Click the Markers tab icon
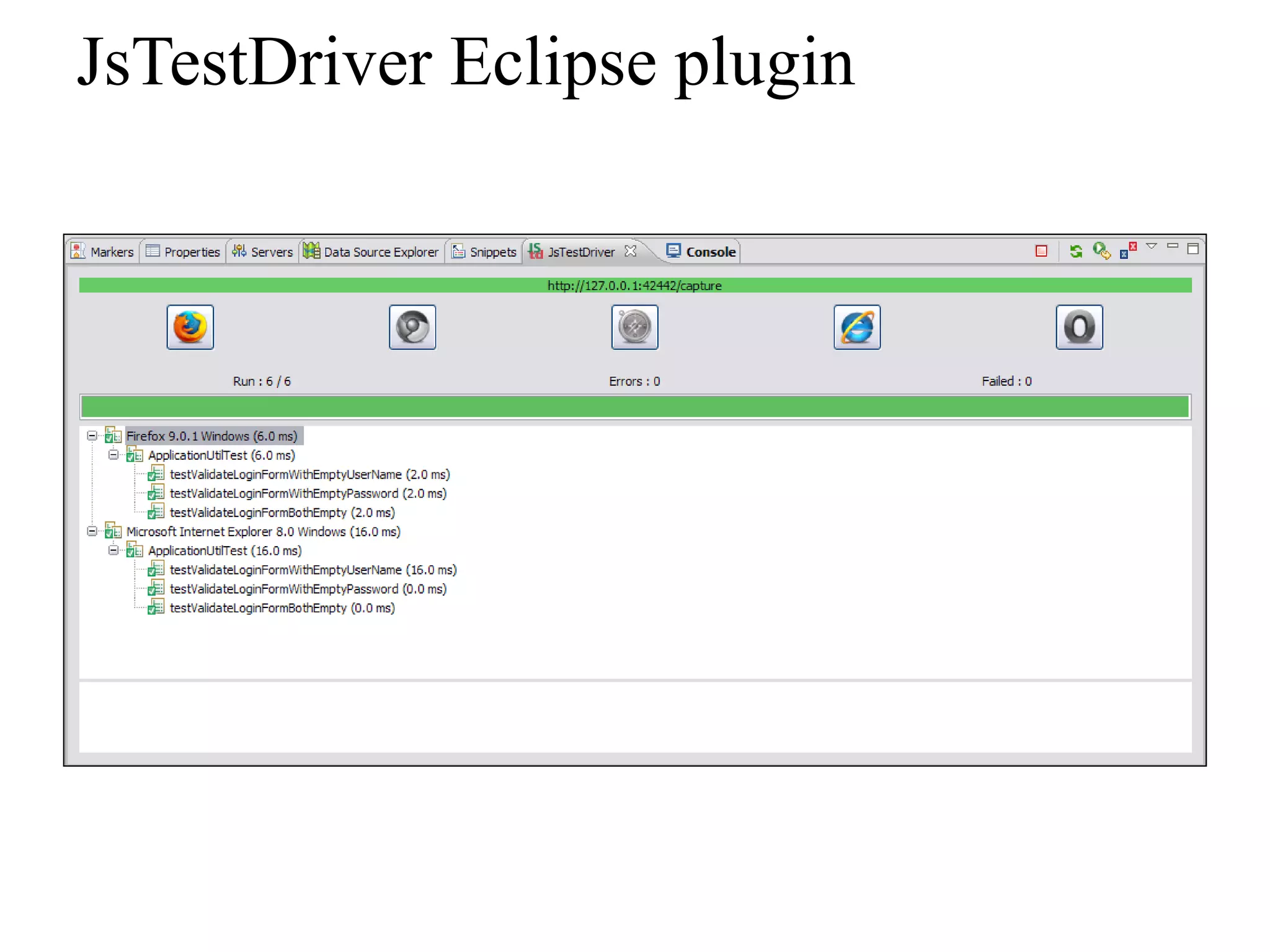 pos(78,251)
